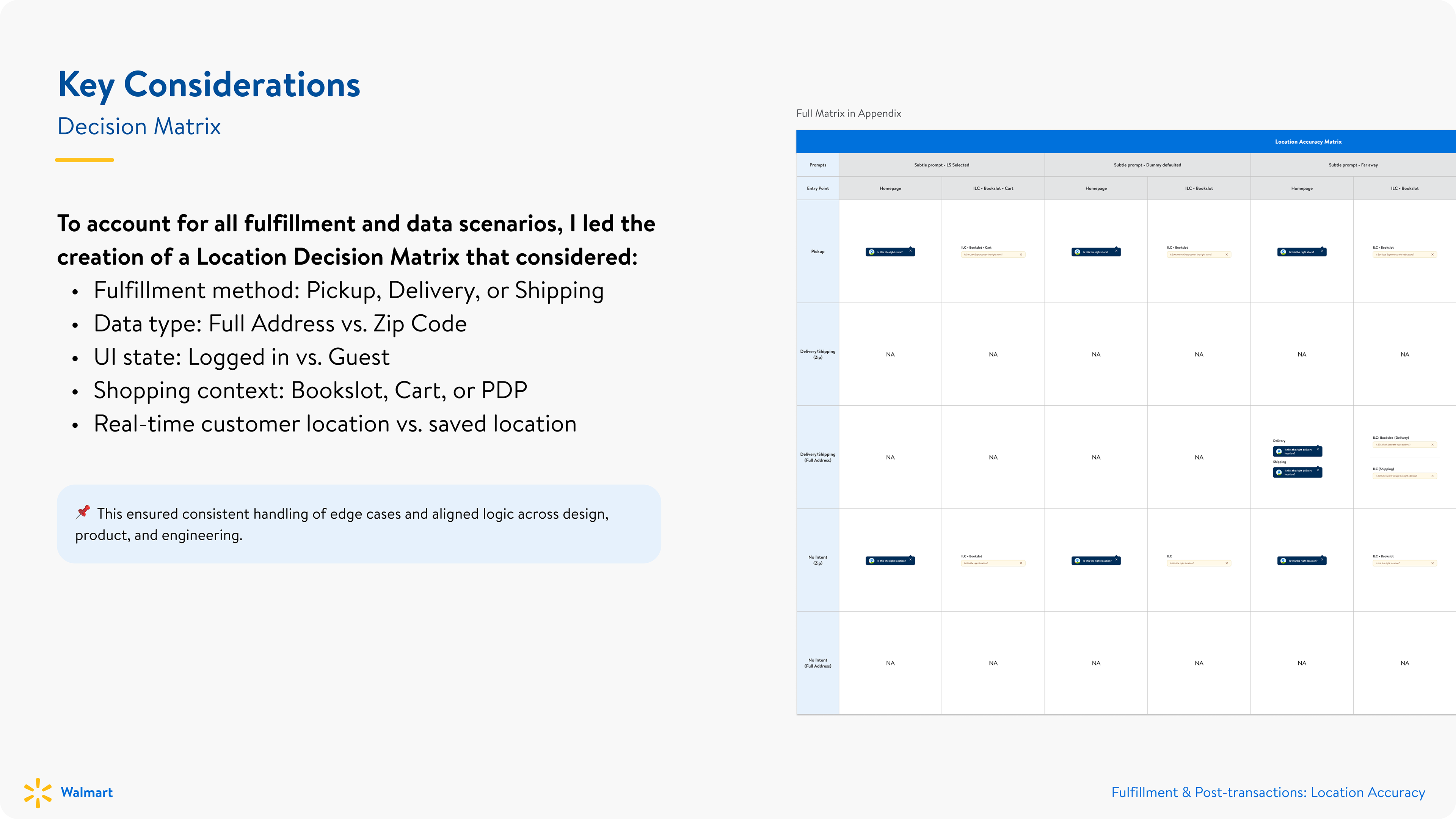Click the yellow accent bar under Decision Matrix
Image resolution: width=1456 pixels, height=819 pixels.
coord(85,160)
